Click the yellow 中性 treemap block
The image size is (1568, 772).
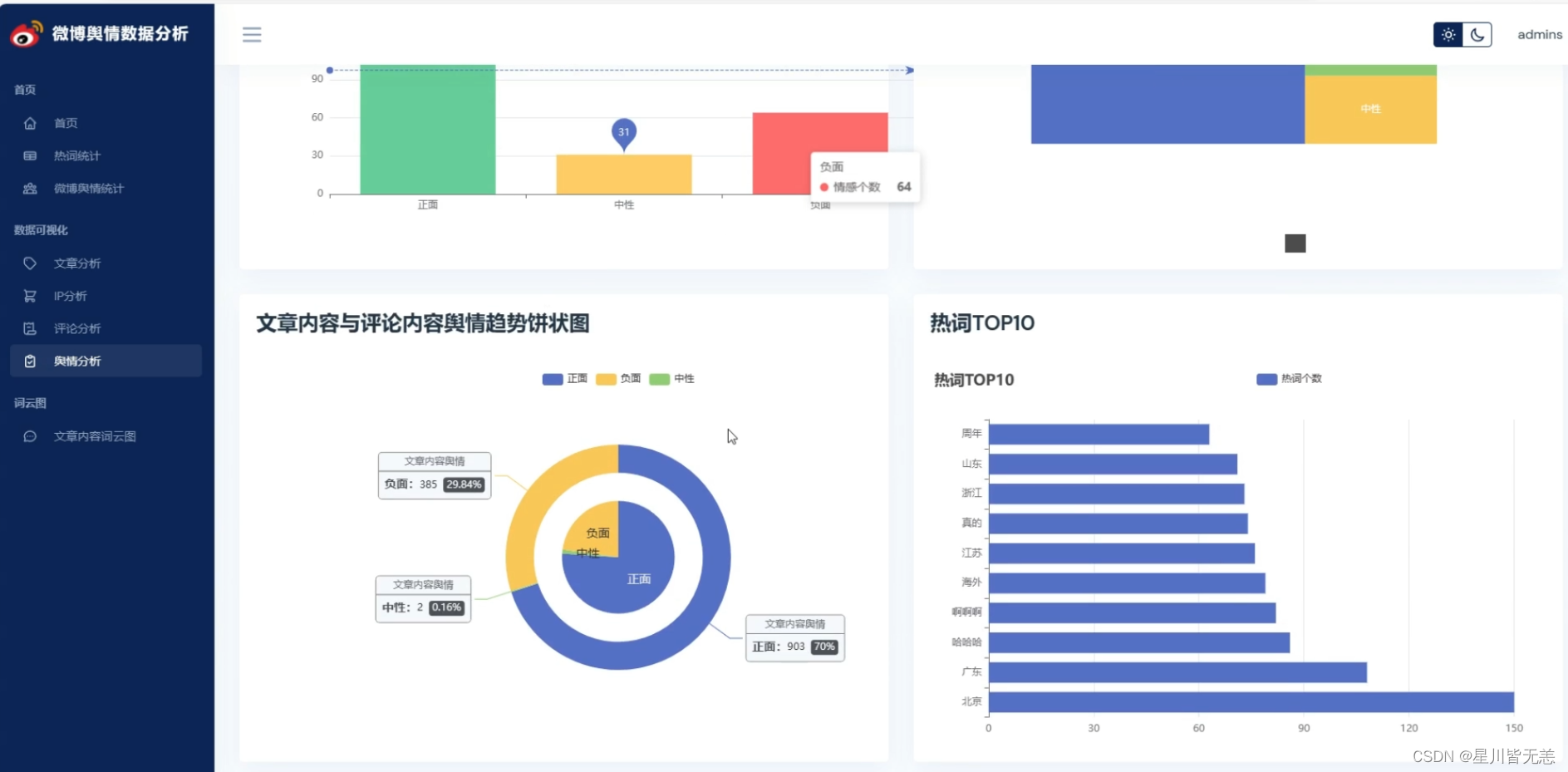(x=1371, y=110)
